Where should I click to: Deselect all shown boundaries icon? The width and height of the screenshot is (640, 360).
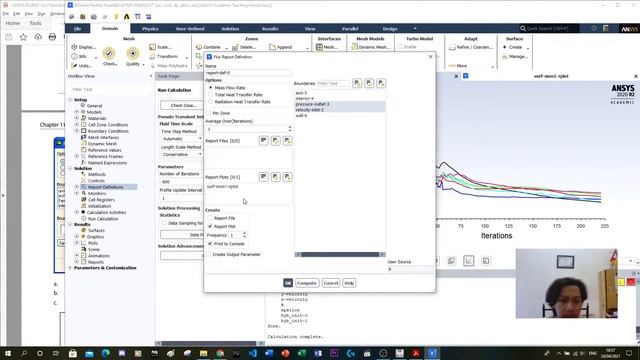point(381,83)
